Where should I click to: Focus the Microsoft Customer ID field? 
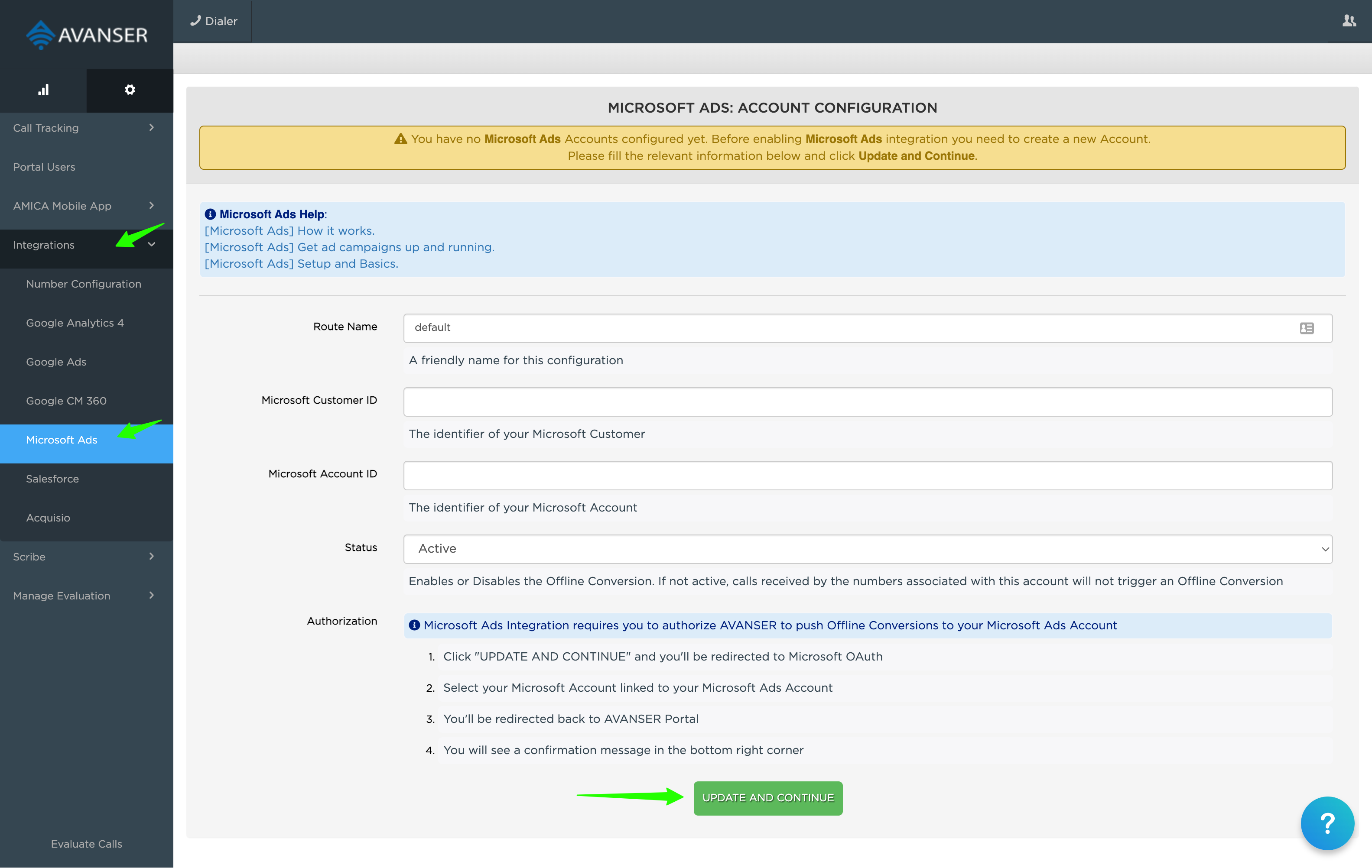pos(867,402)
